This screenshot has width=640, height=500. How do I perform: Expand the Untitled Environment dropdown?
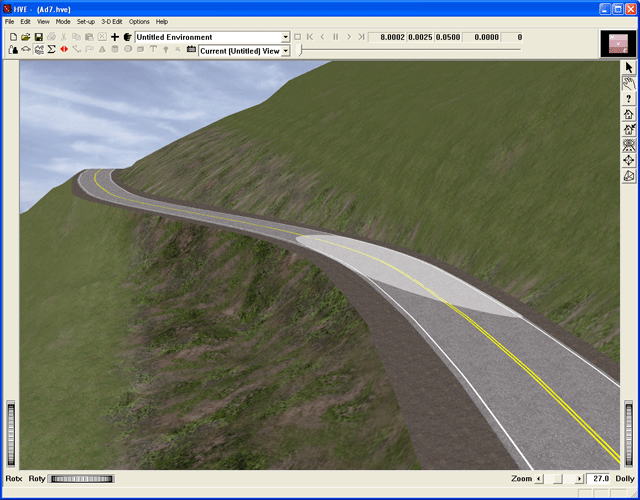tap(285, 37)
